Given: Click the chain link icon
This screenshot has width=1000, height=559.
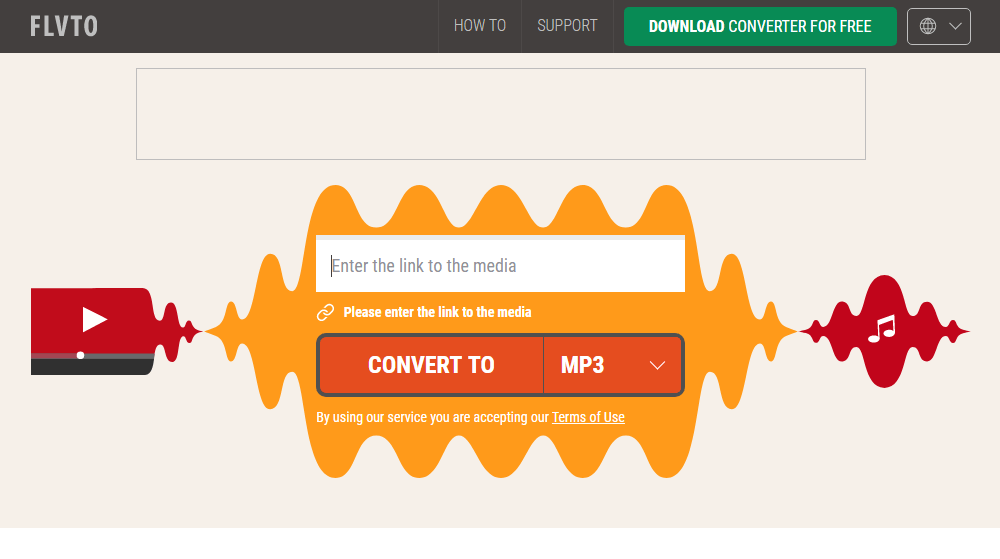Looking at the screenshot, I should (x=325, y=312).
